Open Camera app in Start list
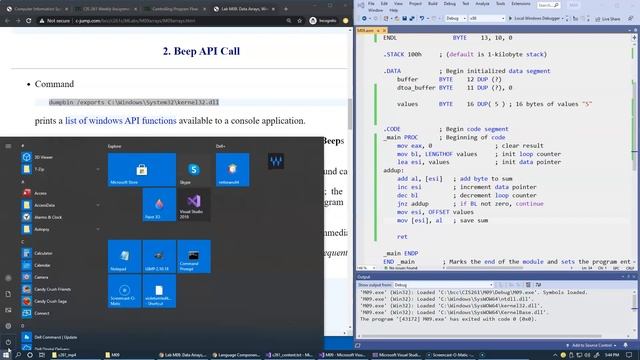Screen dimensions: 640x360 [x=59, y=277]
